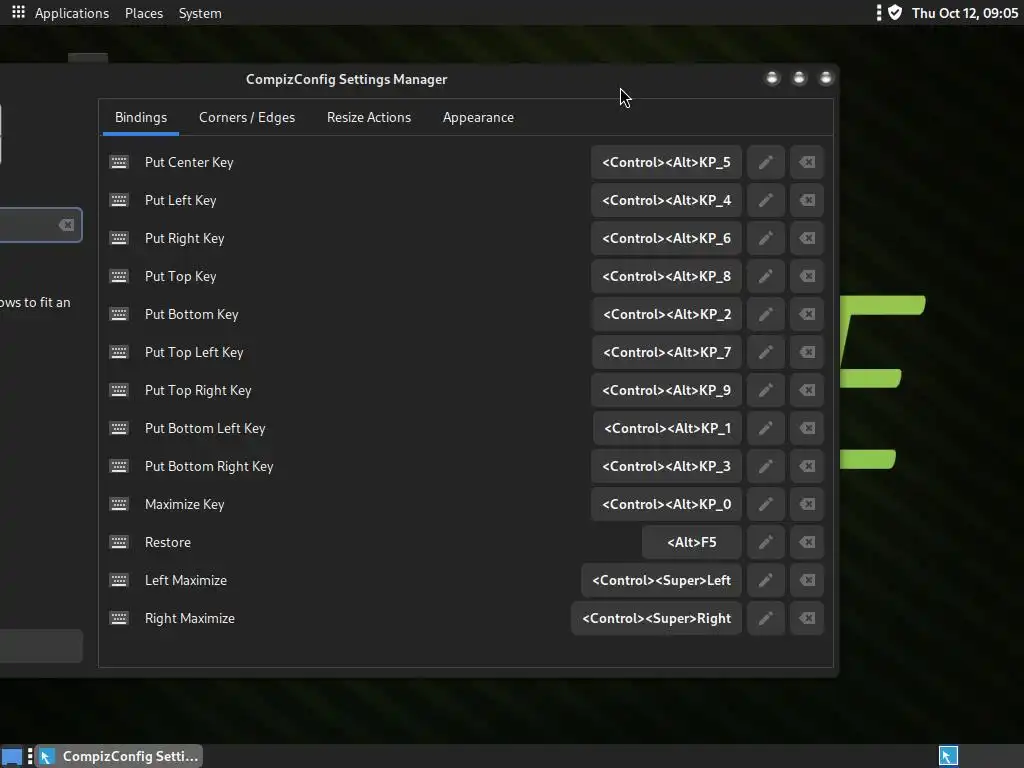
Task: Click the <Control><Alt>KP_0 shortcut button
Action: tap(666, 504)
